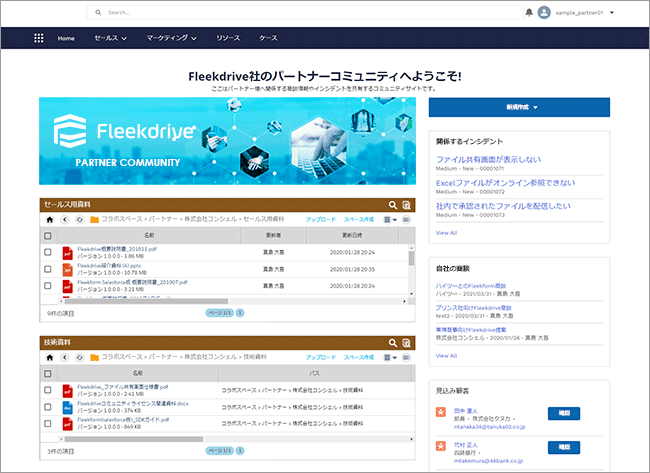Open the sample_partner01 user menu arrow
Screen dimensions: 650x473
pyautogui.click(x=612, y=13)
